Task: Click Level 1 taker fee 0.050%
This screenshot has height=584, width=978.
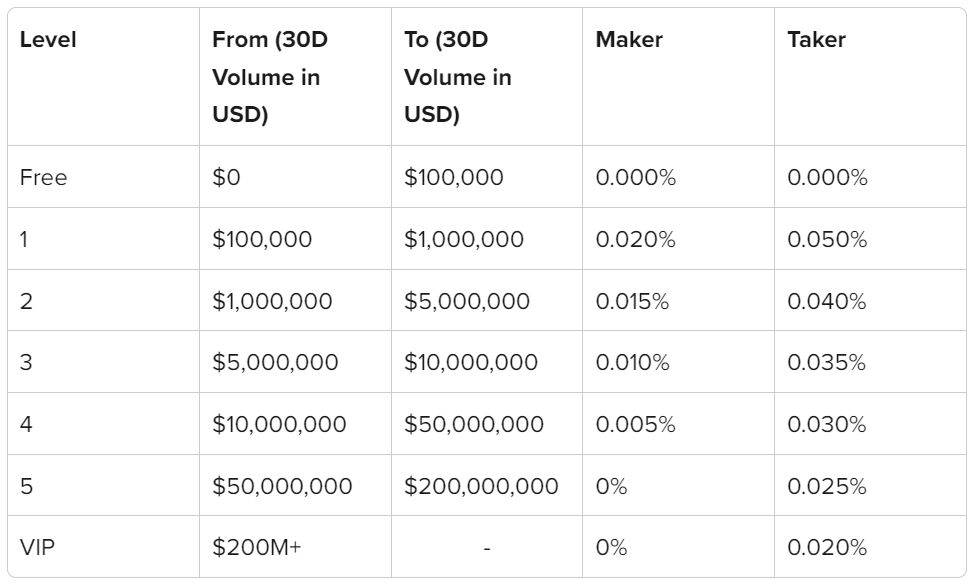Action: coord(827,239)
